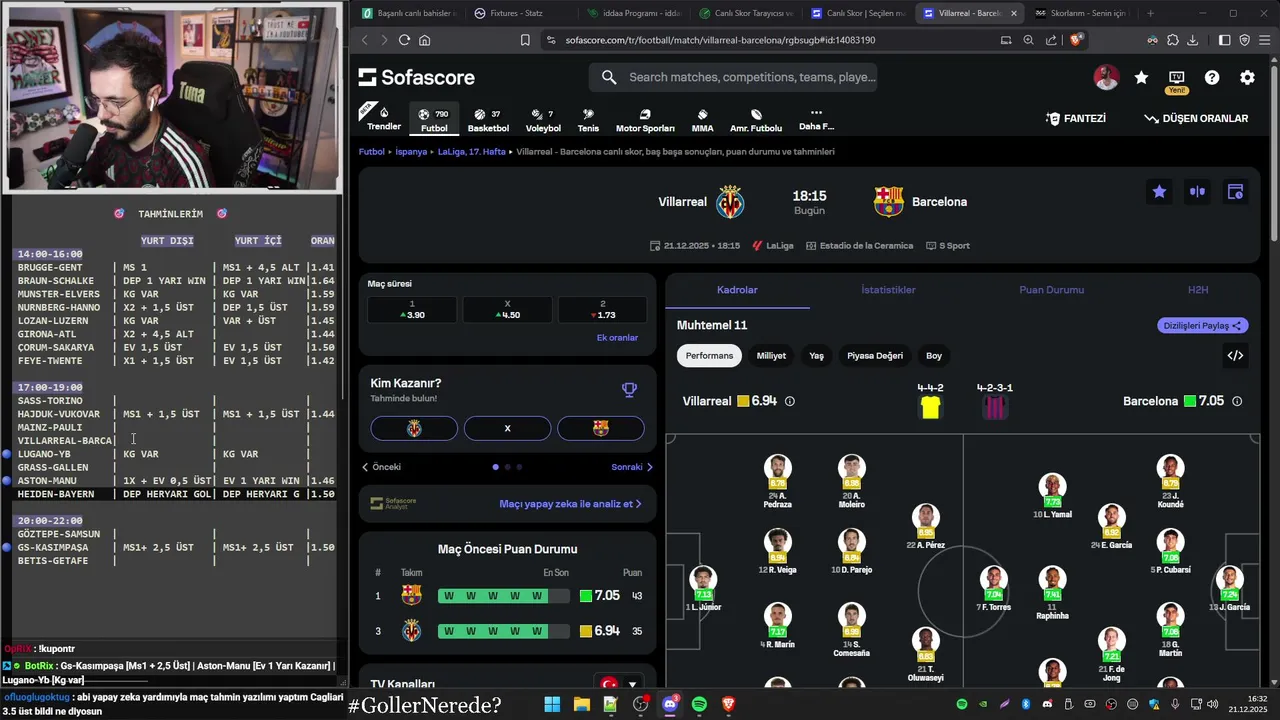Switch to Fixtures - Statz browser tab

520,13
